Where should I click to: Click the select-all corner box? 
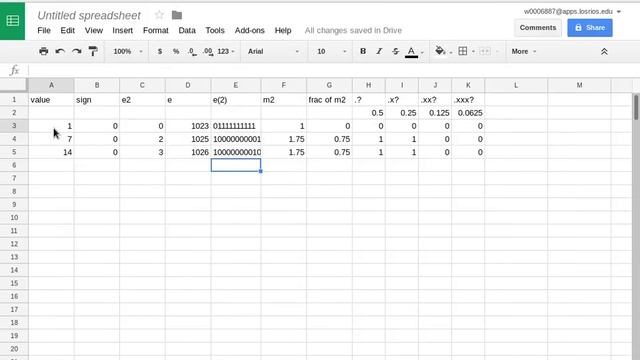tap(13, 85)
